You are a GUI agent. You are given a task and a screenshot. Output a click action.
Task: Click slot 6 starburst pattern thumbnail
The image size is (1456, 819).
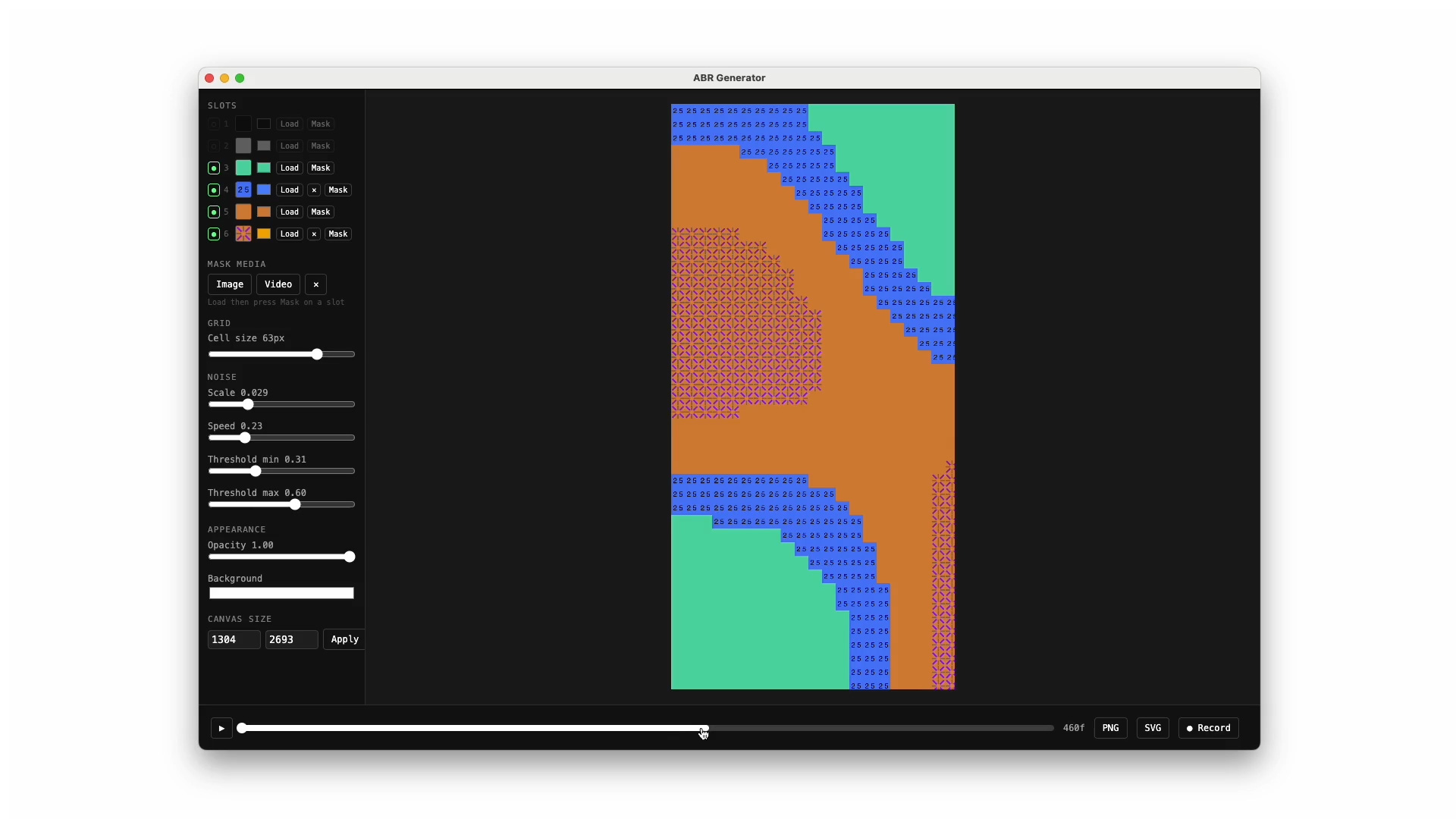point(243,234)
